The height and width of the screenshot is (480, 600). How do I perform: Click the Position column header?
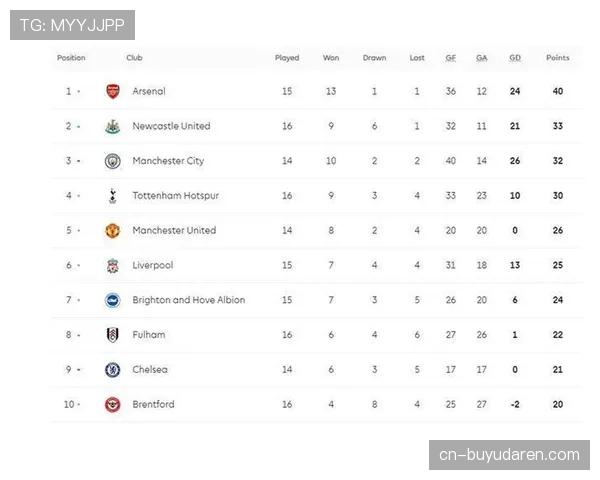coord(71,58)
